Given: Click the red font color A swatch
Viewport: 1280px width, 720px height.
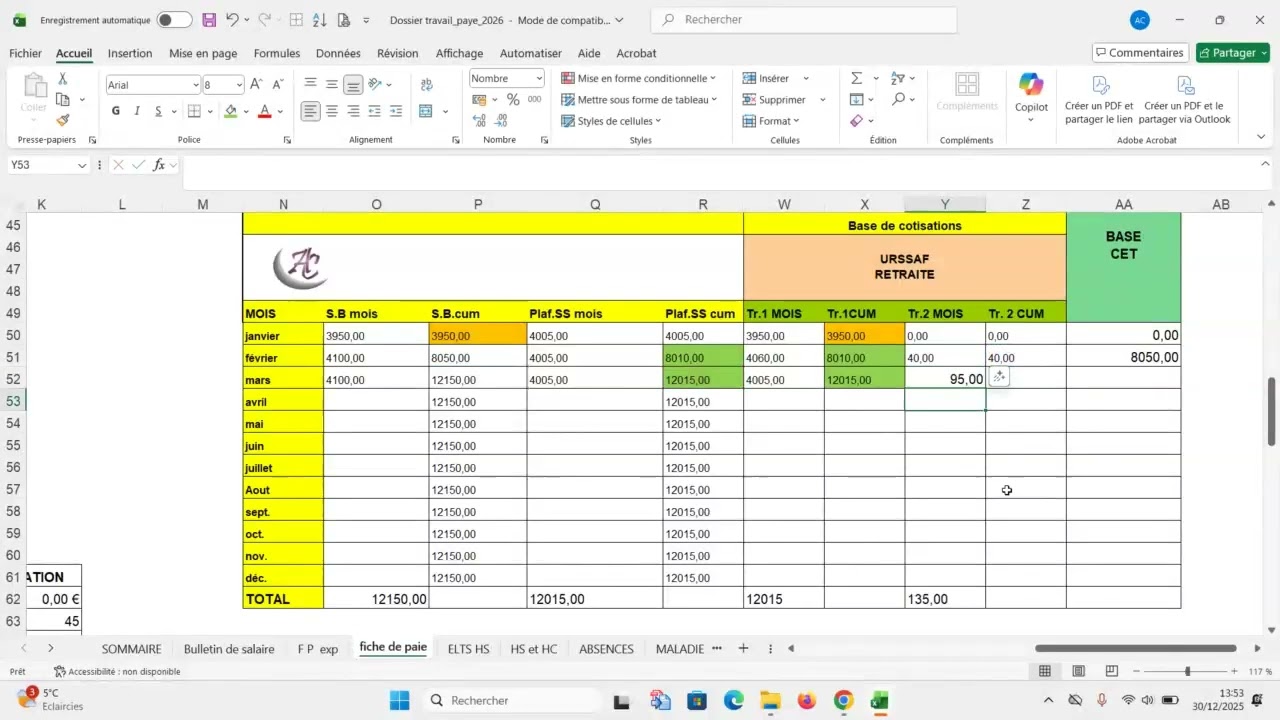Looking at the screenshot, I should click(x=265, y=111).
